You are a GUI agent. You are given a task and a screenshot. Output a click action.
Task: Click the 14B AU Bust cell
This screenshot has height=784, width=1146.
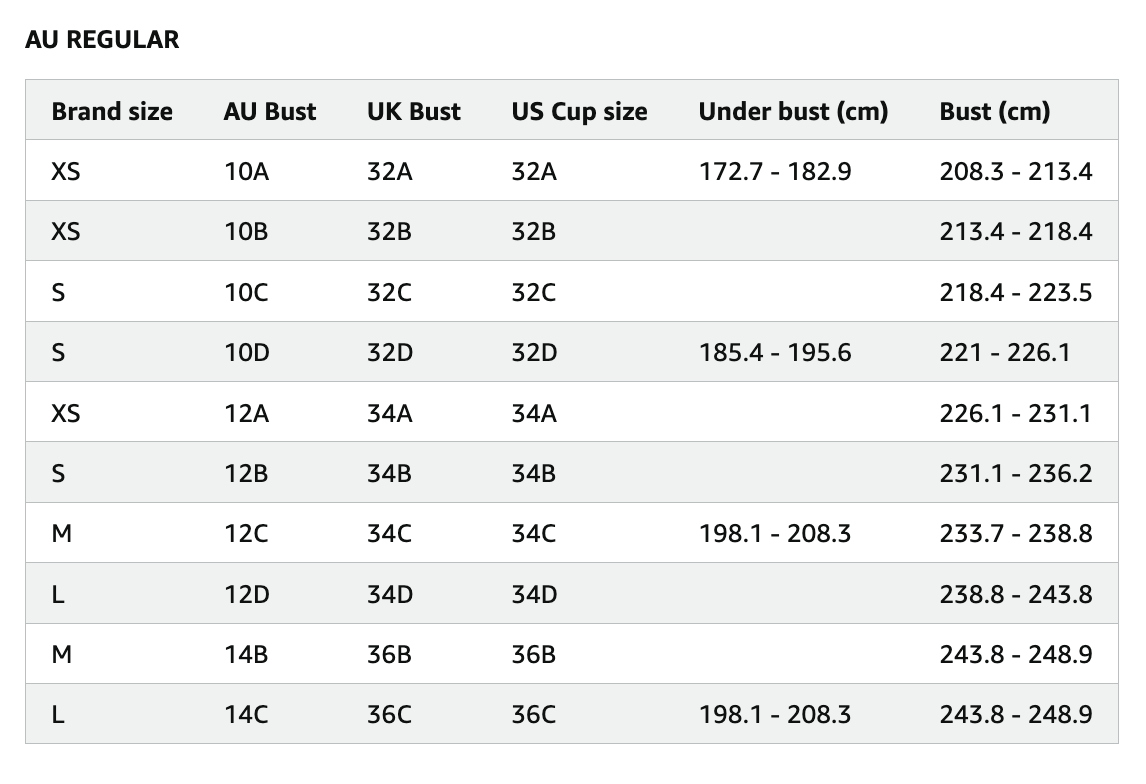click(x=246, y=654)
